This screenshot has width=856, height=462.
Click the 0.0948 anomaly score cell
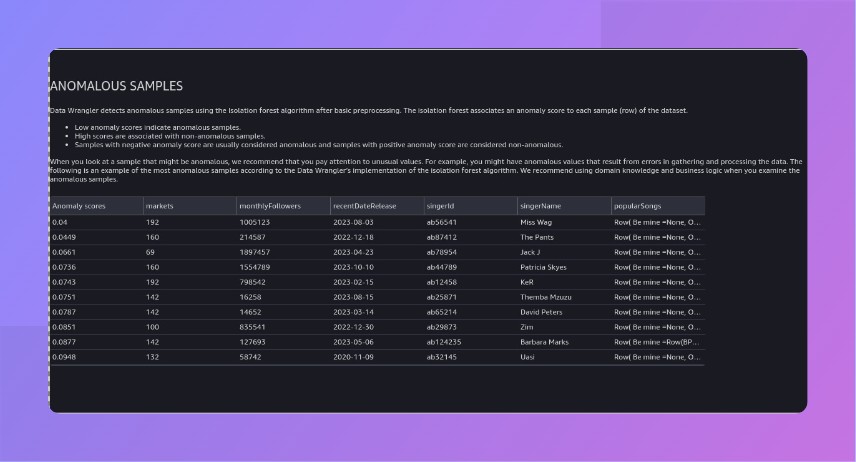[66, 357]
